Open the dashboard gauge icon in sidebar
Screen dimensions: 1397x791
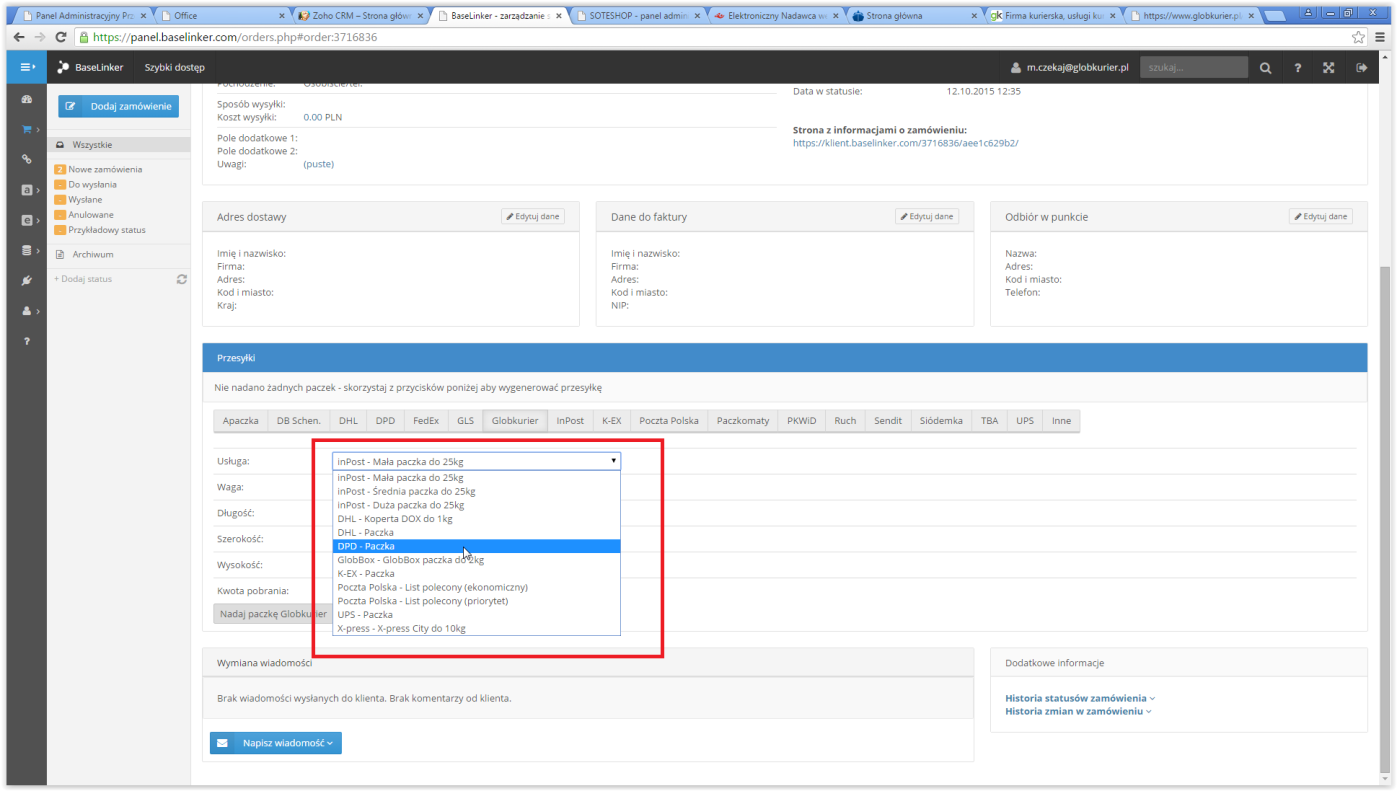pyautogui.click(x=27, y=99)
